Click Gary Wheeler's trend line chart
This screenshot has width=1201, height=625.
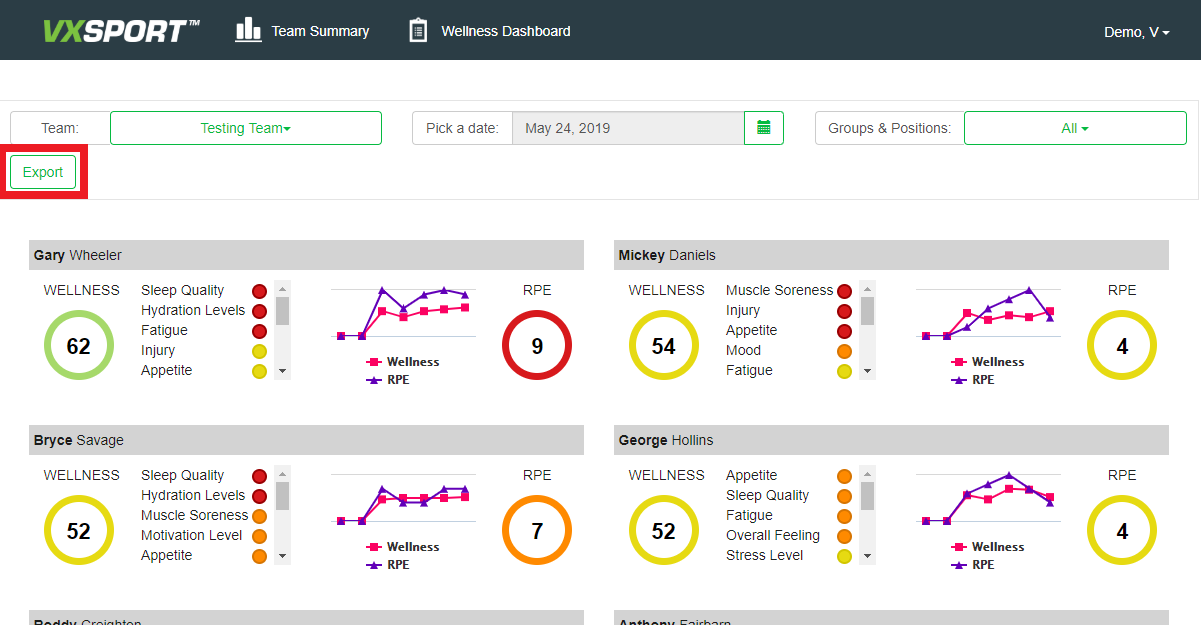[403, 313]
